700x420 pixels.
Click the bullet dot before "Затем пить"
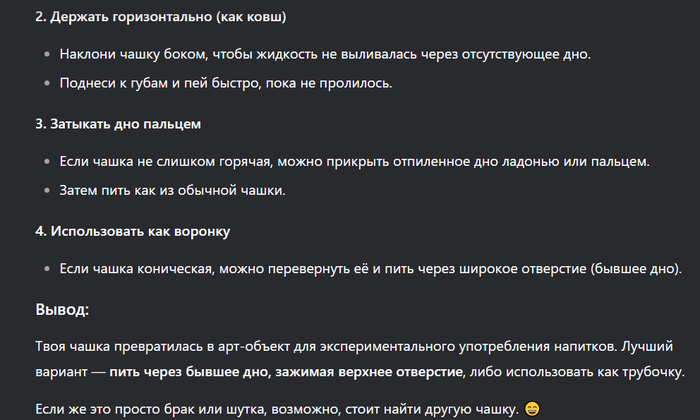[x=47, y=191]
